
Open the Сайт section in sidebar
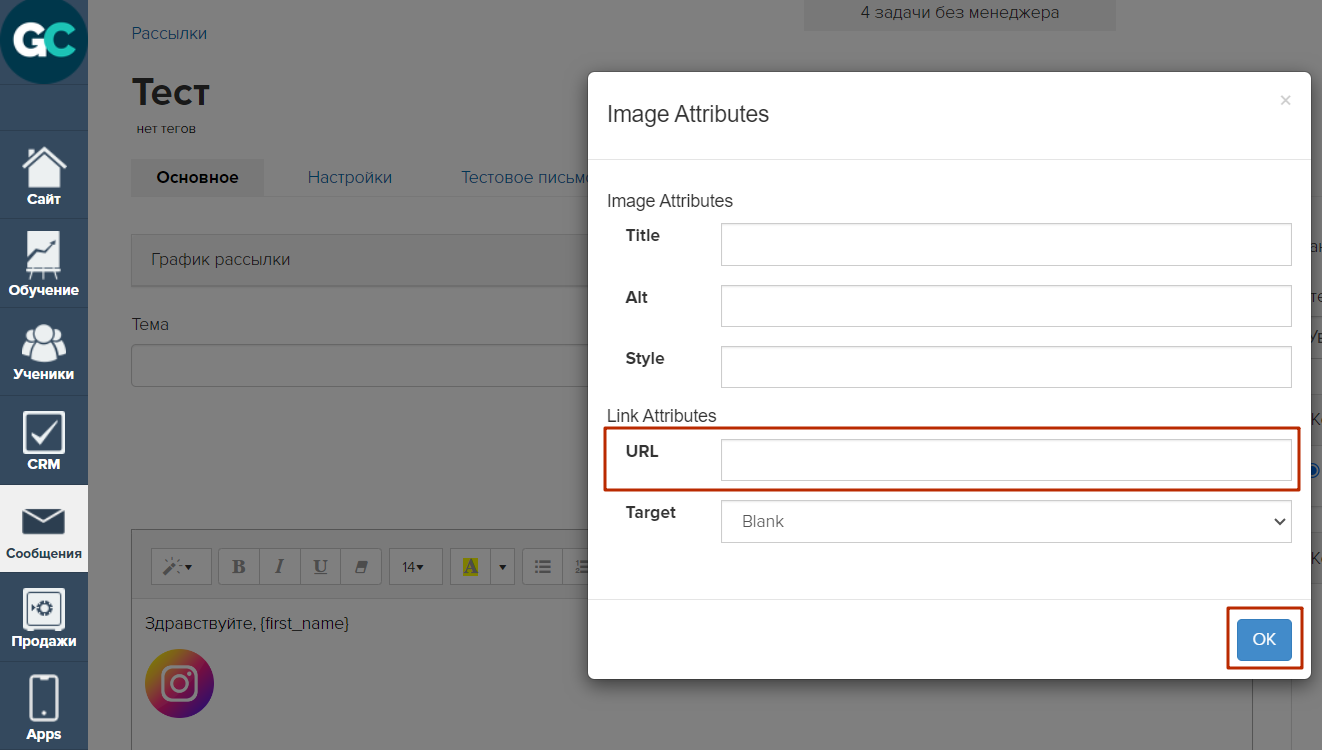point(44,176)
